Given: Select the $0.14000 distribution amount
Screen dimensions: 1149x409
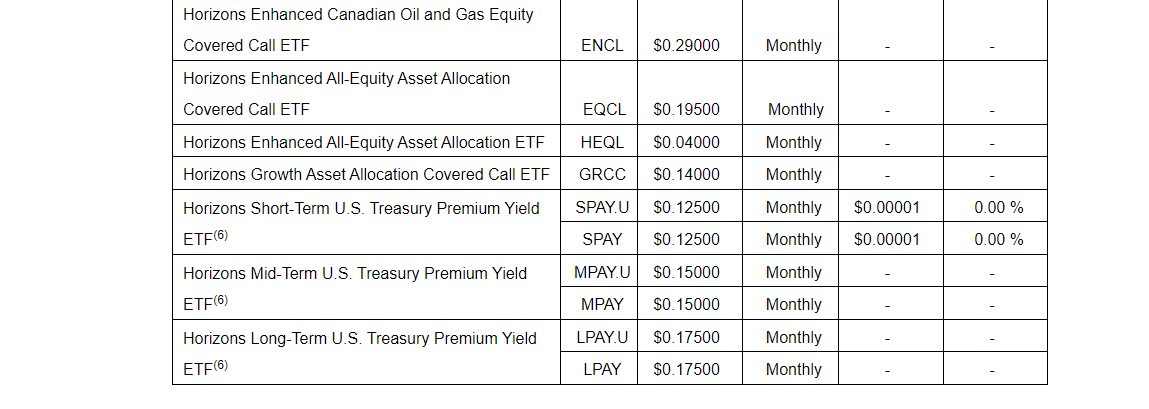Looking at the screenshot, I should (x=686, y=174).
